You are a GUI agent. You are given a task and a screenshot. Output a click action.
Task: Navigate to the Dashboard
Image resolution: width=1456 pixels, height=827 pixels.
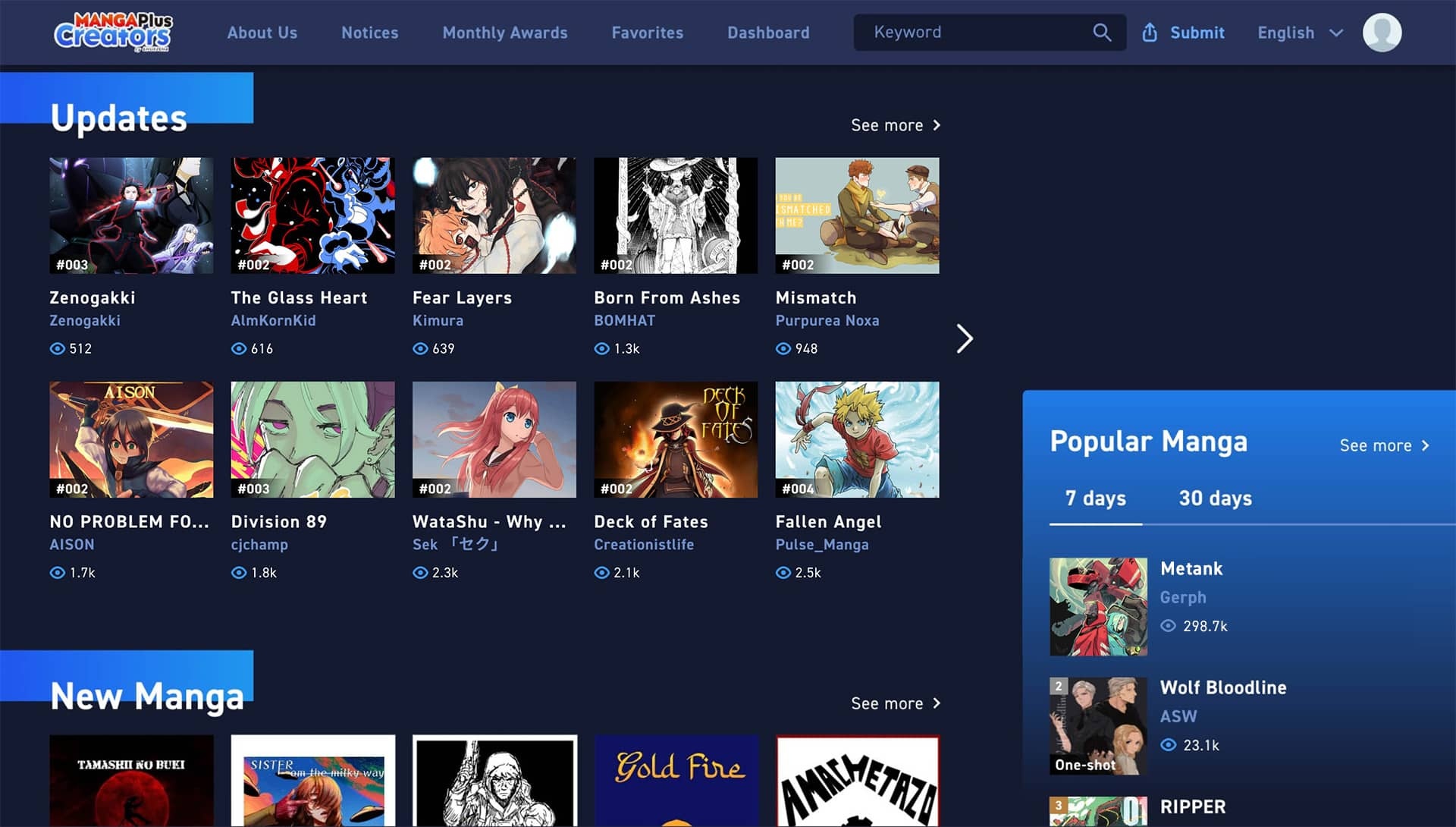[768, 33]
